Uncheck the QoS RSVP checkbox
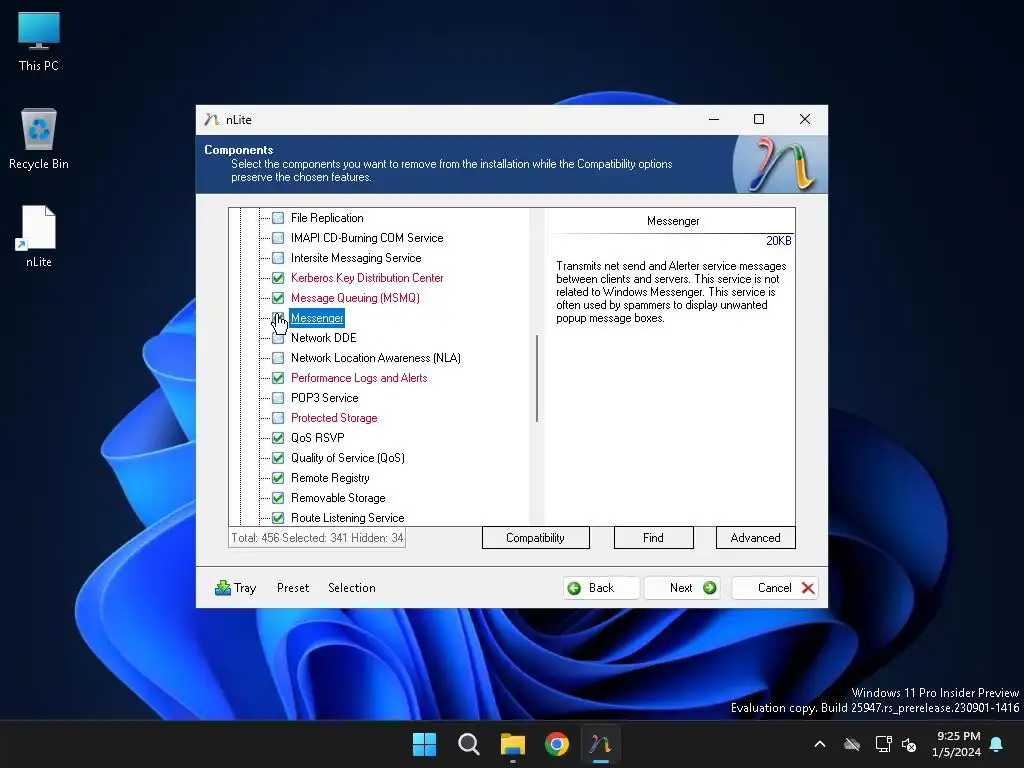 point(278,438)
